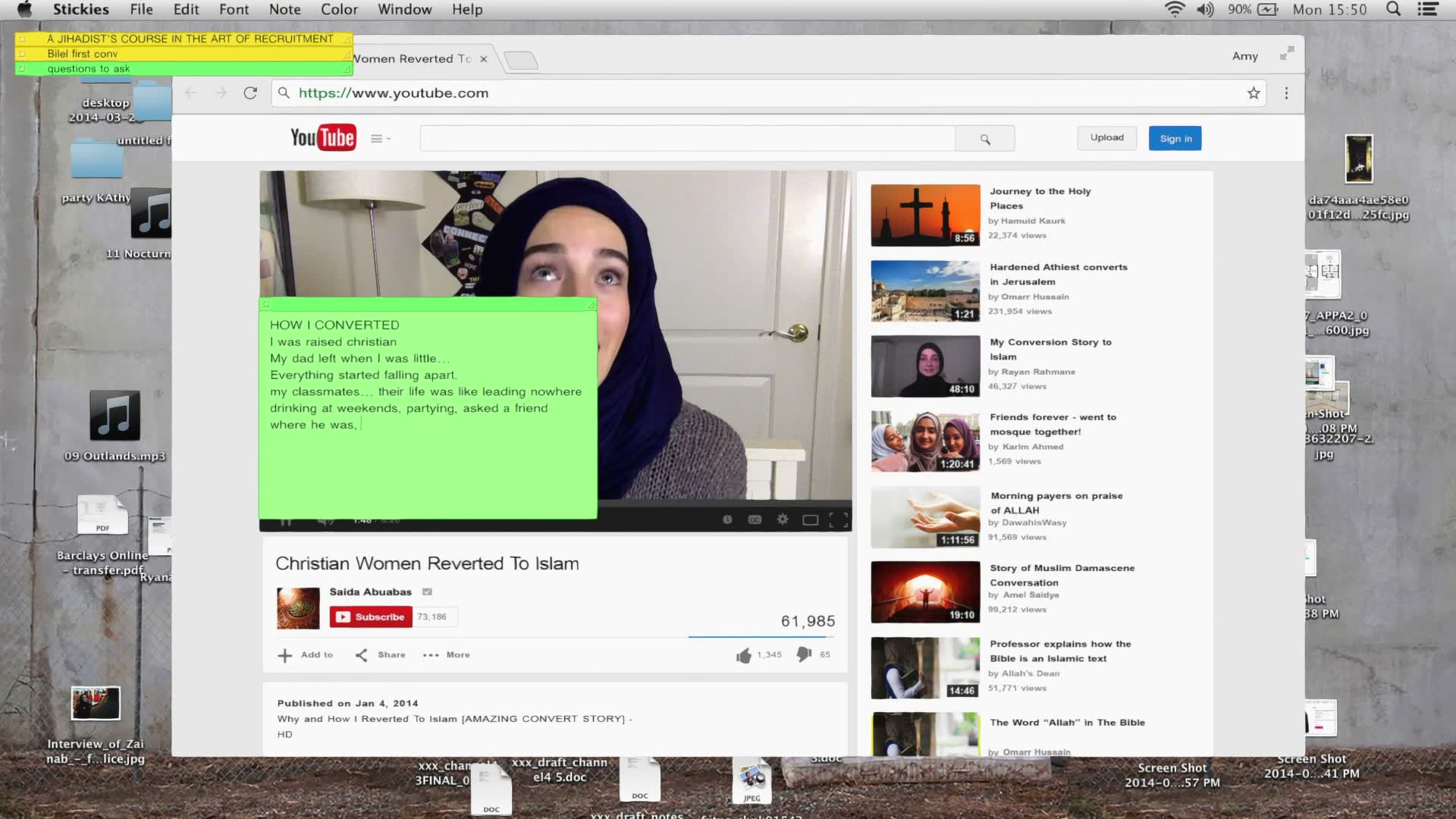The width and height of the screenshot is (1456, 819).
Task: Reload the YouTube page
Action: pos(250,93)
